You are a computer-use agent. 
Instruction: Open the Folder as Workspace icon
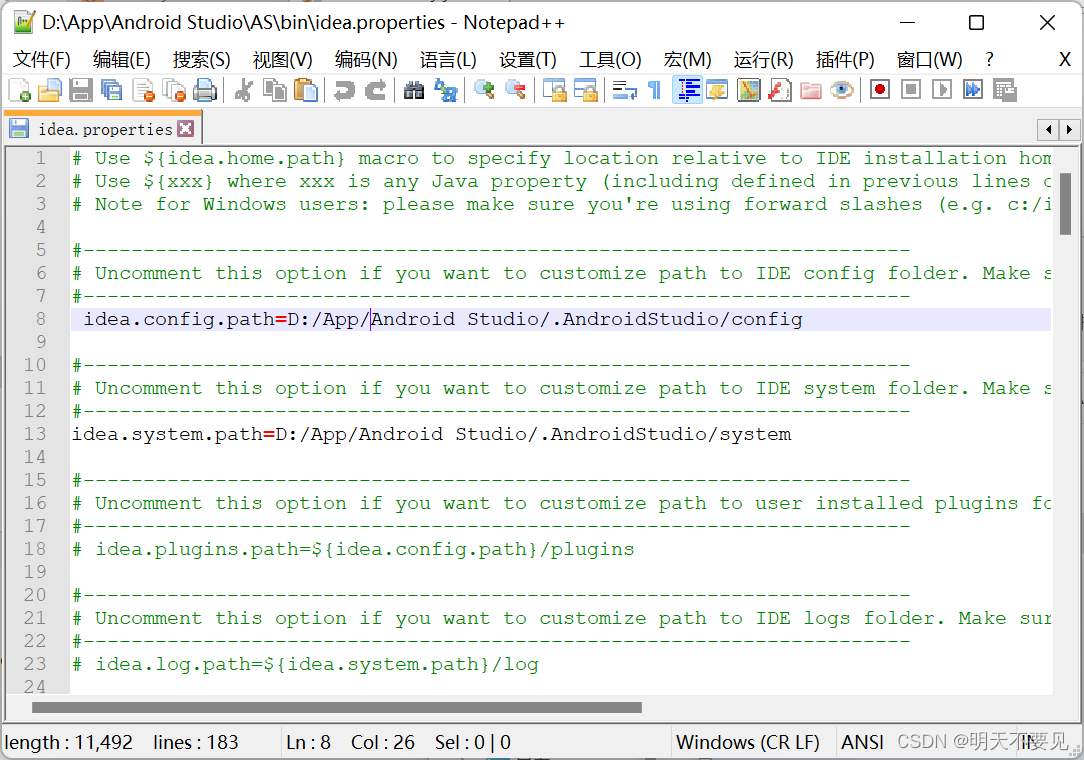click(x=811, y=91)
